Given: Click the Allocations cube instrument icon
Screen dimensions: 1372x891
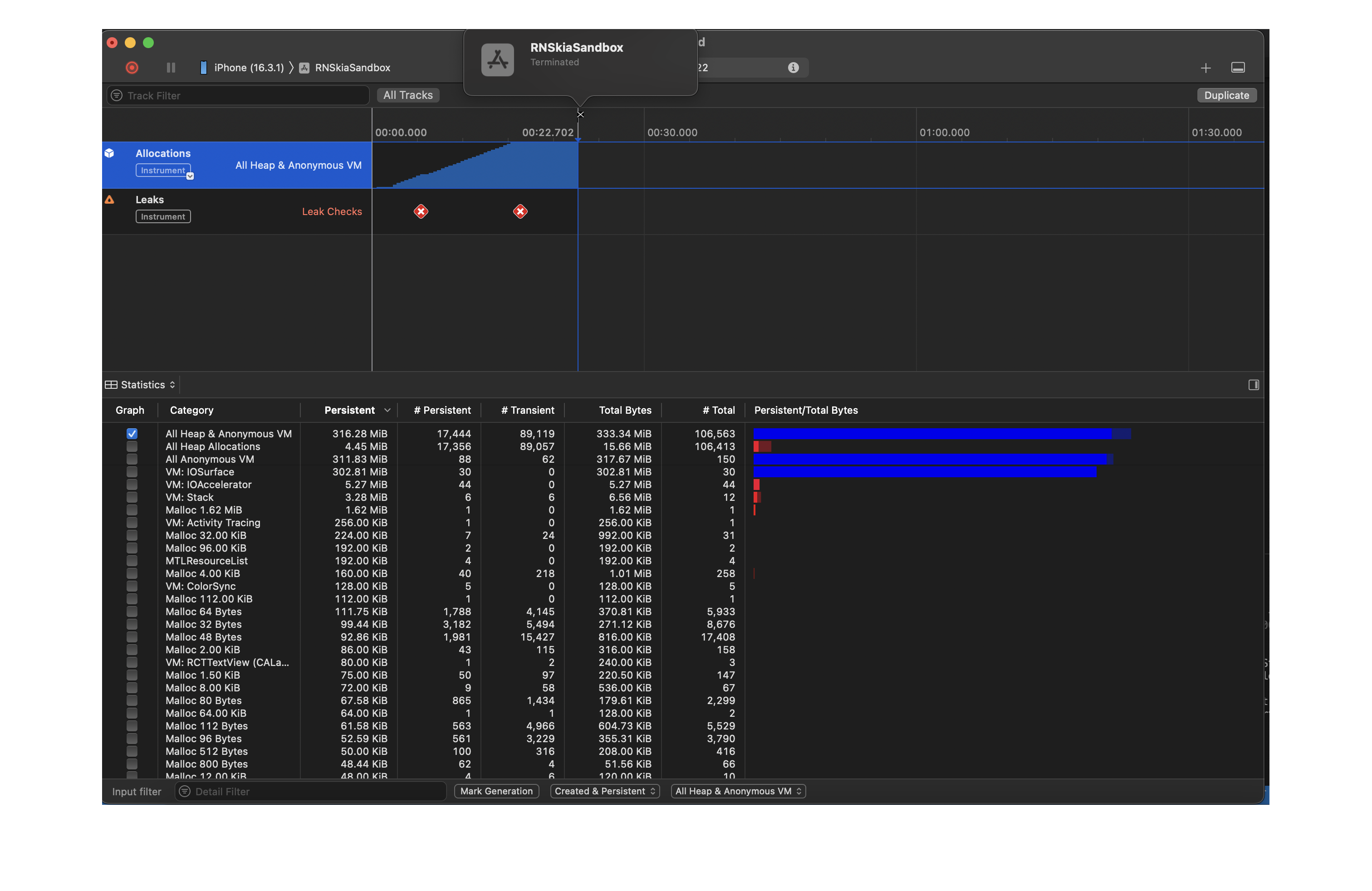Looking at the screenshot, I should pos(109,153).
